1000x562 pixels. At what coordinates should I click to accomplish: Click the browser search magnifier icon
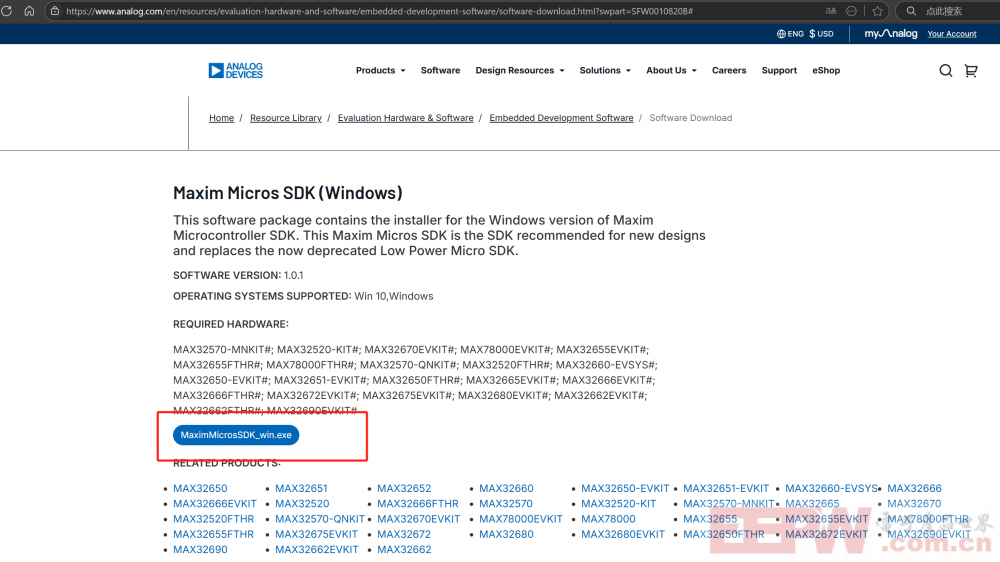(911, 11)
